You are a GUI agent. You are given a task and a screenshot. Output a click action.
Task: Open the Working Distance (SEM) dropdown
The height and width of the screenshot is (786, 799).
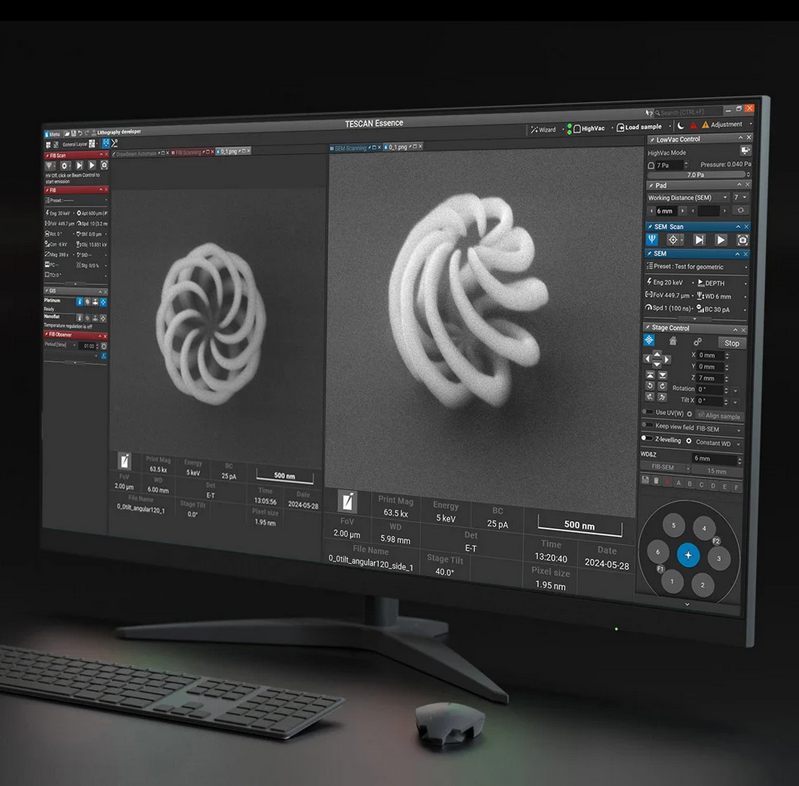tap(689, 198)
